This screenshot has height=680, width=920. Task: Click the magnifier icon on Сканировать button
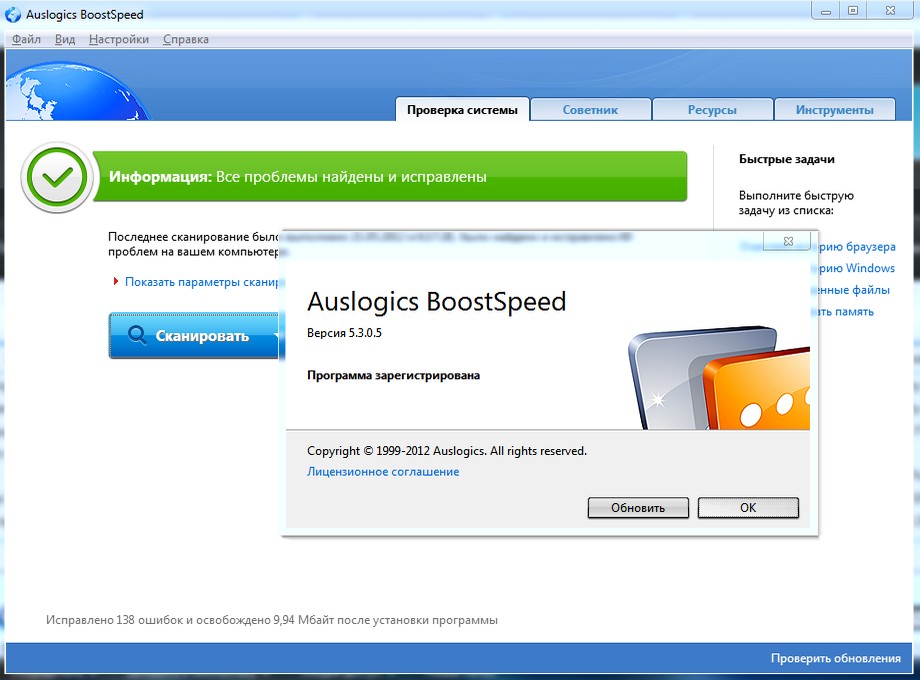pos(137,335)
